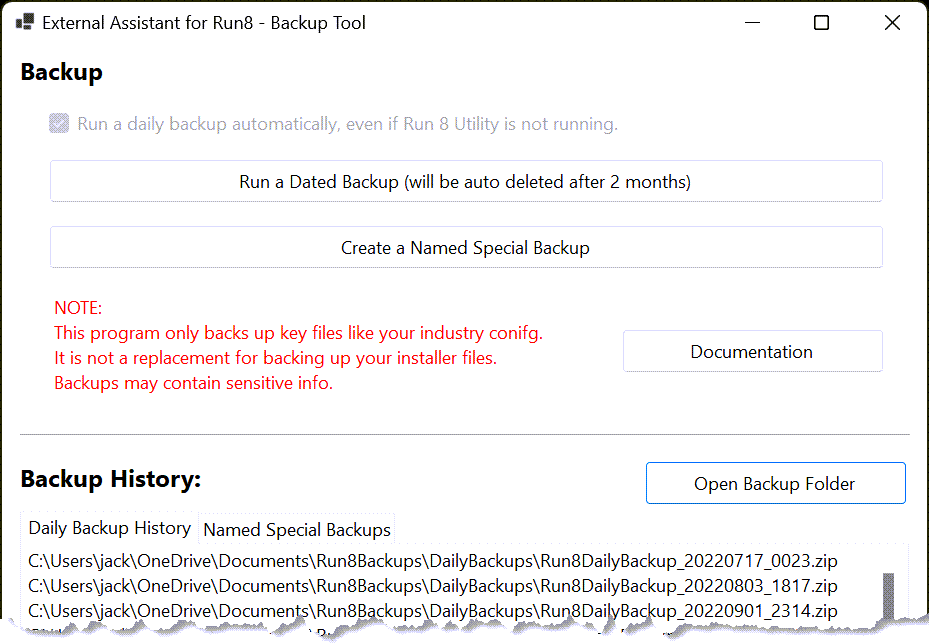Click the 'Run a daily backup automatically' label
The height and width of the screenshot is (643, 929).
(347, 124)
